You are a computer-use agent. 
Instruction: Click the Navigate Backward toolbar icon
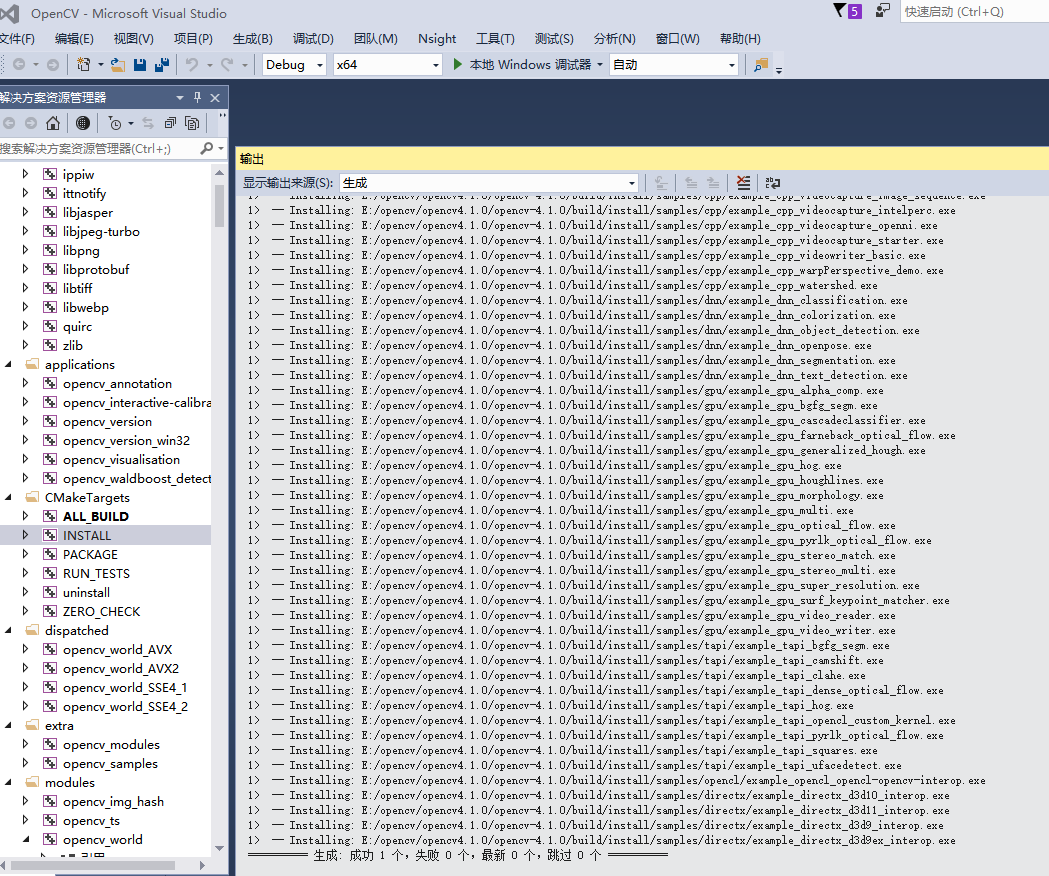pyautogui.click(x=19, y=64)
